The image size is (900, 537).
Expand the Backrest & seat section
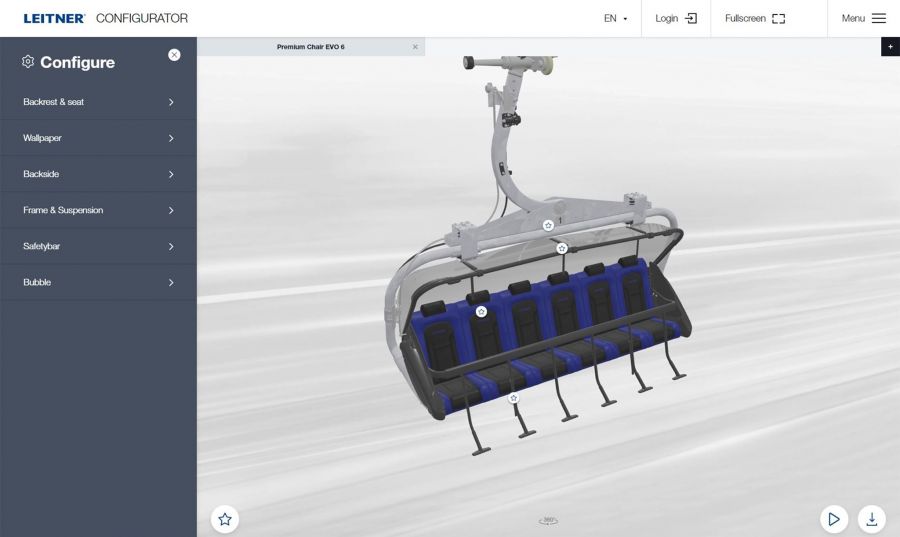(98, 102)
